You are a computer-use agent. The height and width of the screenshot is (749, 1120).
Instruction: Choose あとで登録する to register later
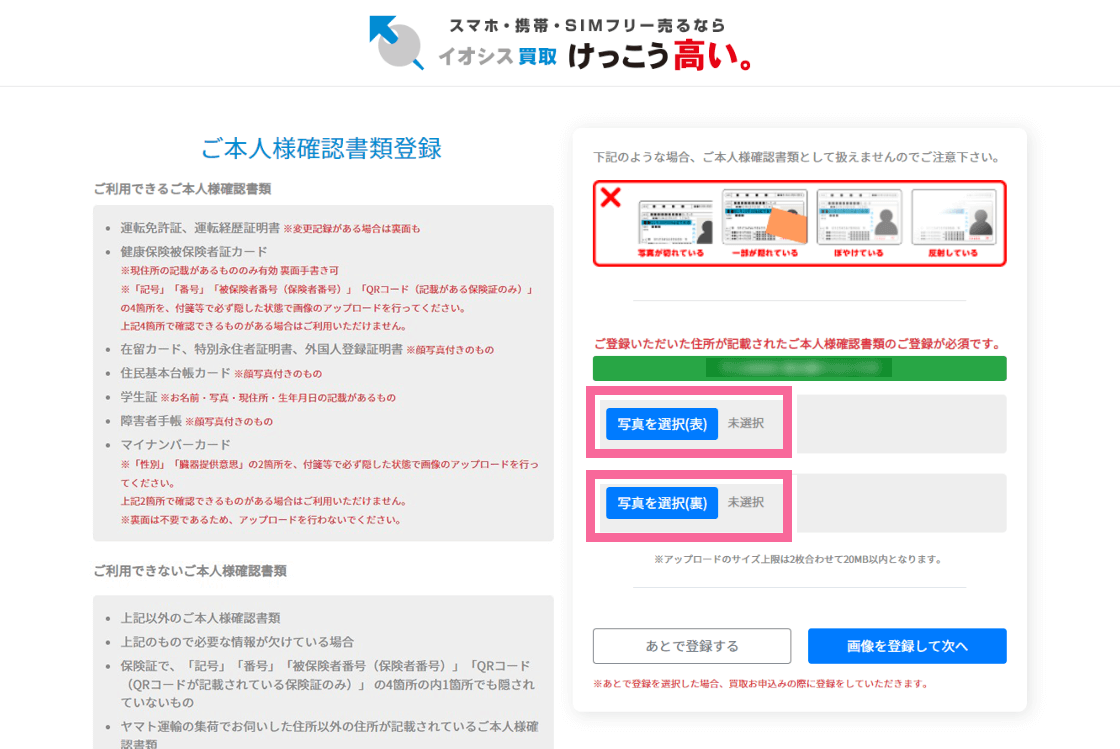point(691,646)
